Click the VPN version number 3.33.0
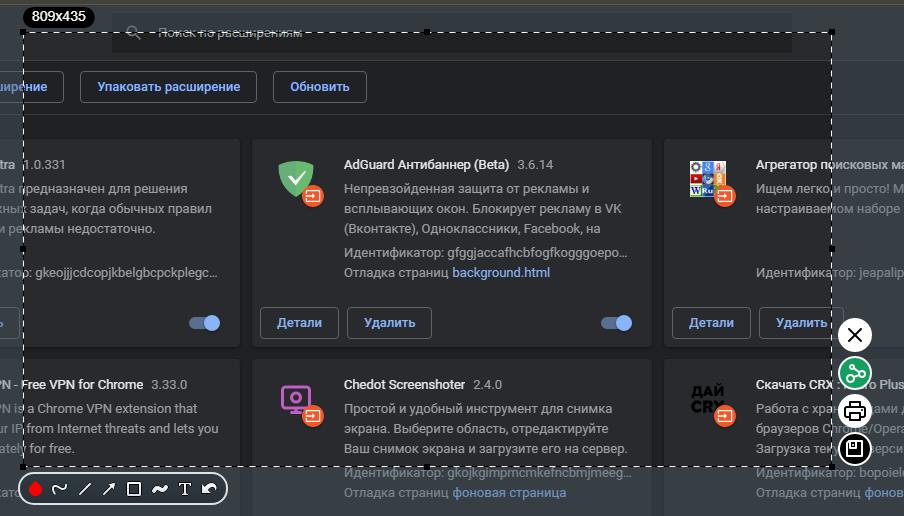Image resolution: width=904 pixels, height=516 pixels. (169, 385)
